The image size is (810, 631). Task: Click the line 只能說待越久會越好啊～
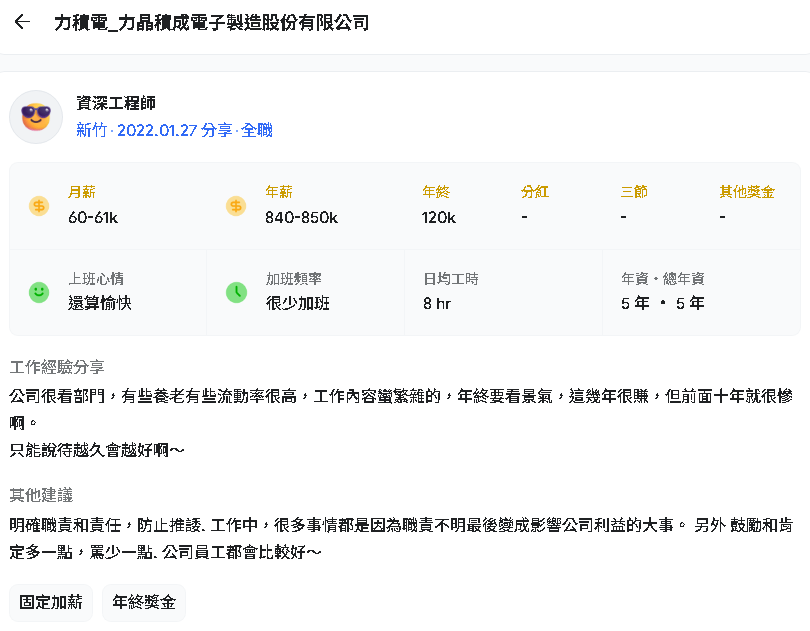coord(97,450)
